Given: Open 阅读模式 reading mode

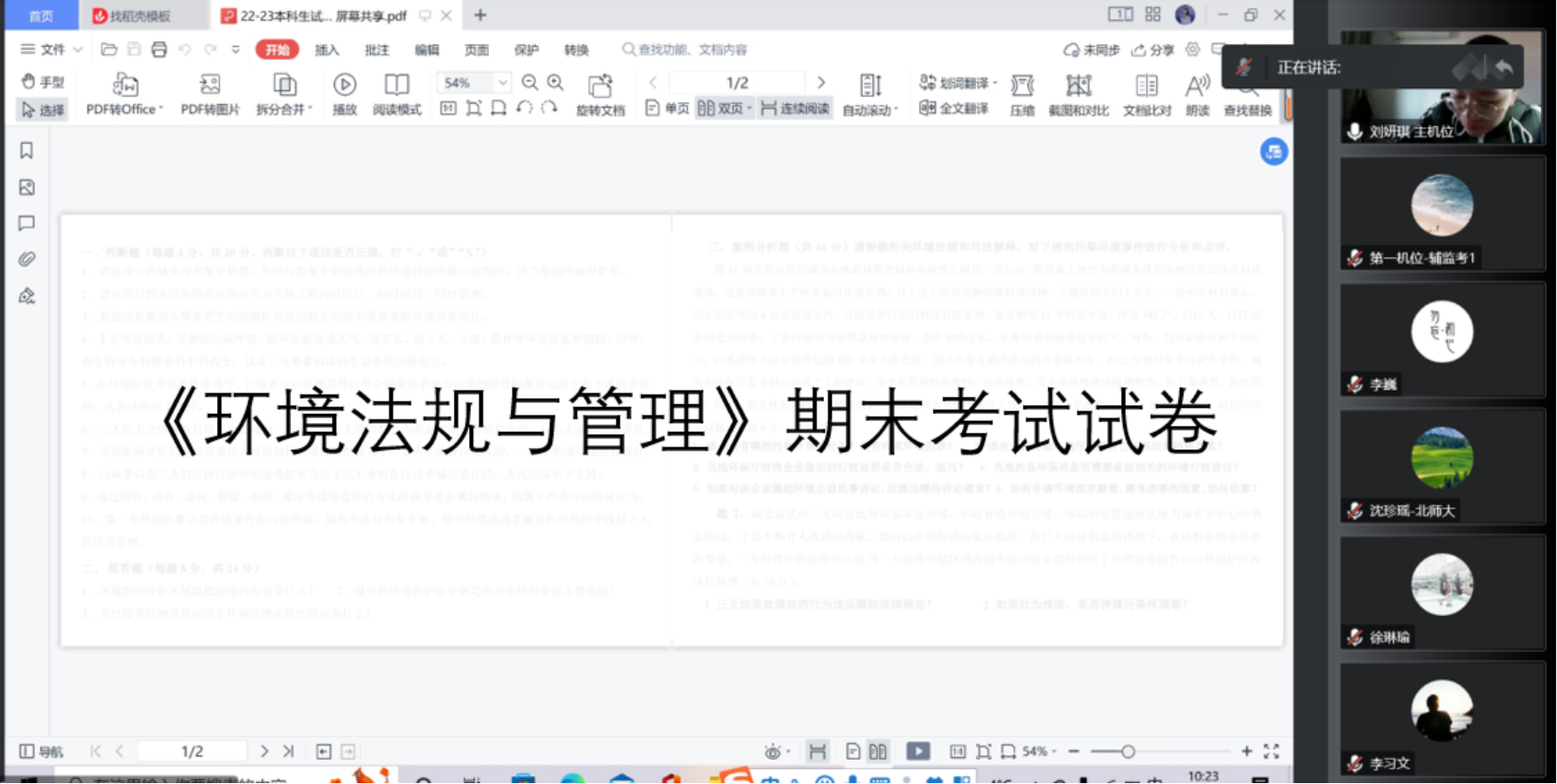Looking at the screenshot, I should [x=396, y=86].
